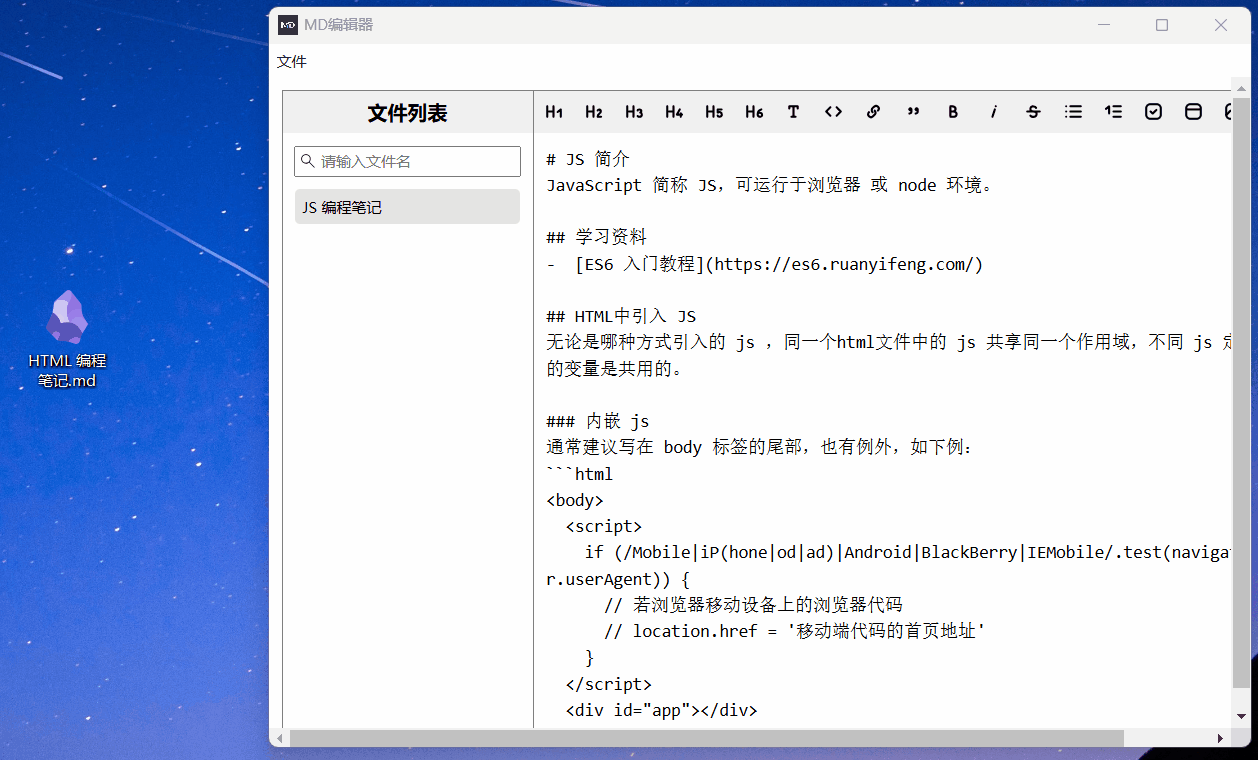The image size is (1258, 760).
Task: Click the '## 学习资料' line in editor
Action: (596, 237)
